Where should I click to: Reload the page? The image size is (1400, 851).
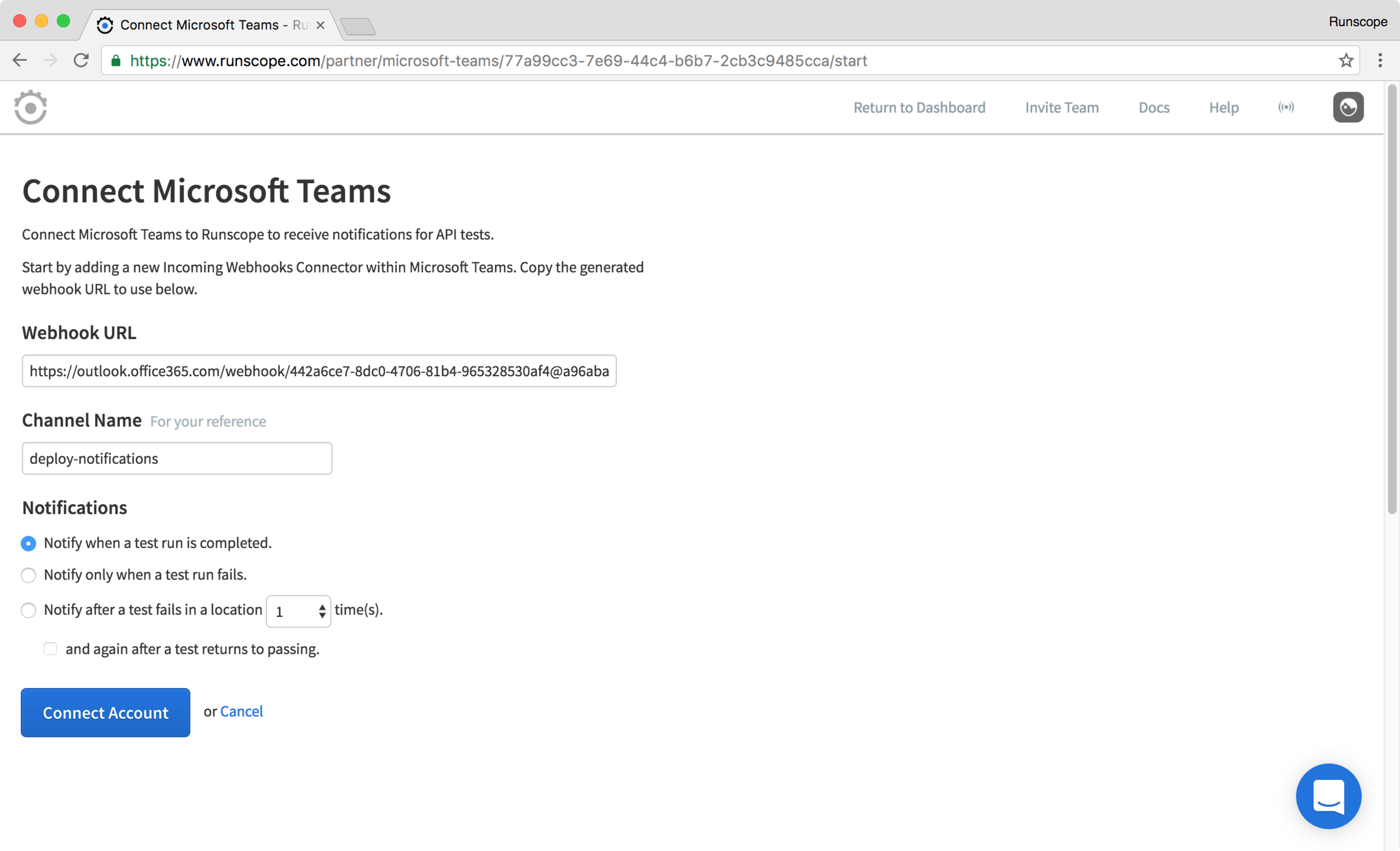click(x=81, y=60)
